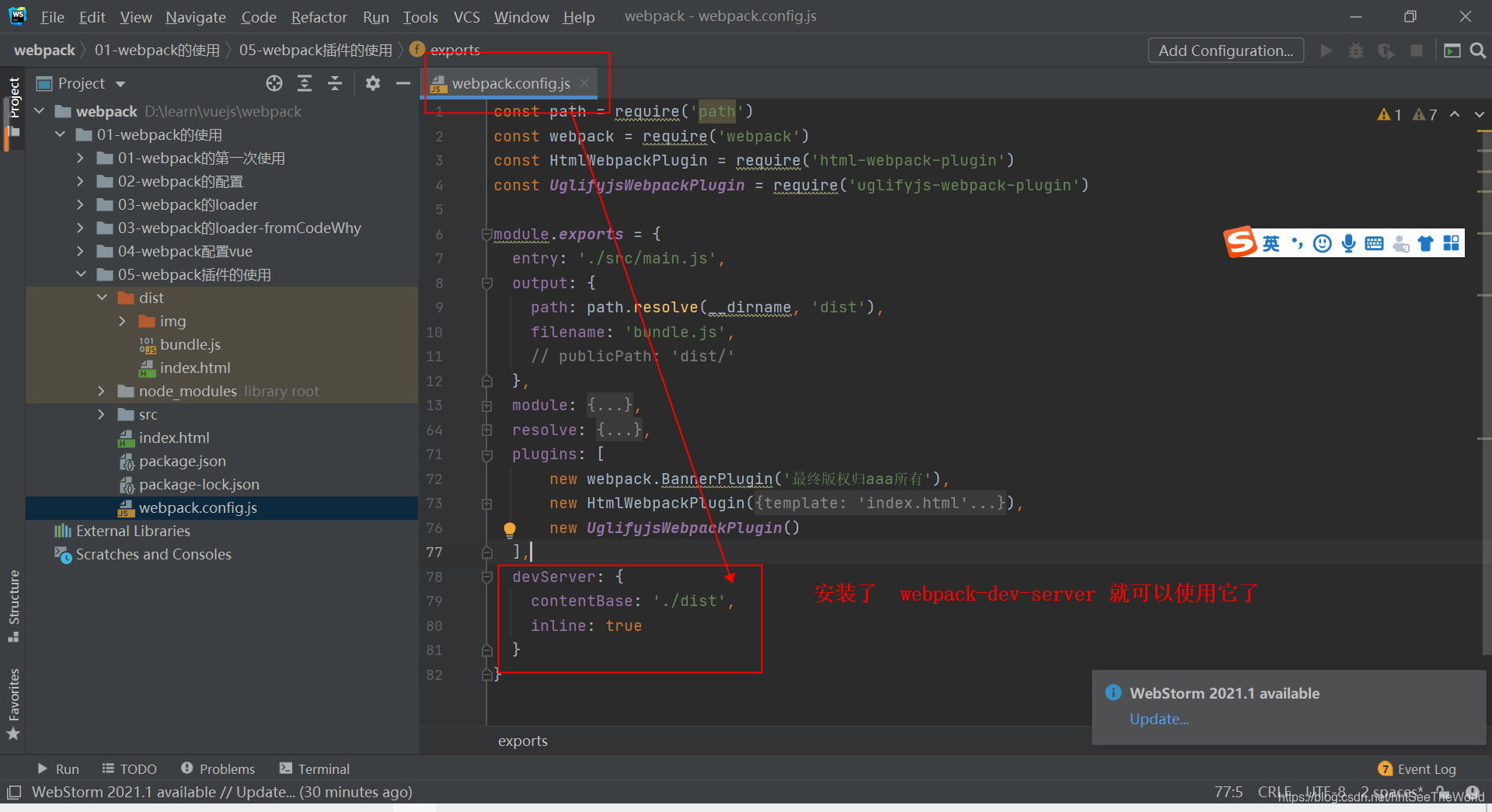Click Run with Coverage icon
1492x812 pixels.
pyautogui.click(x=1386, y=51)
